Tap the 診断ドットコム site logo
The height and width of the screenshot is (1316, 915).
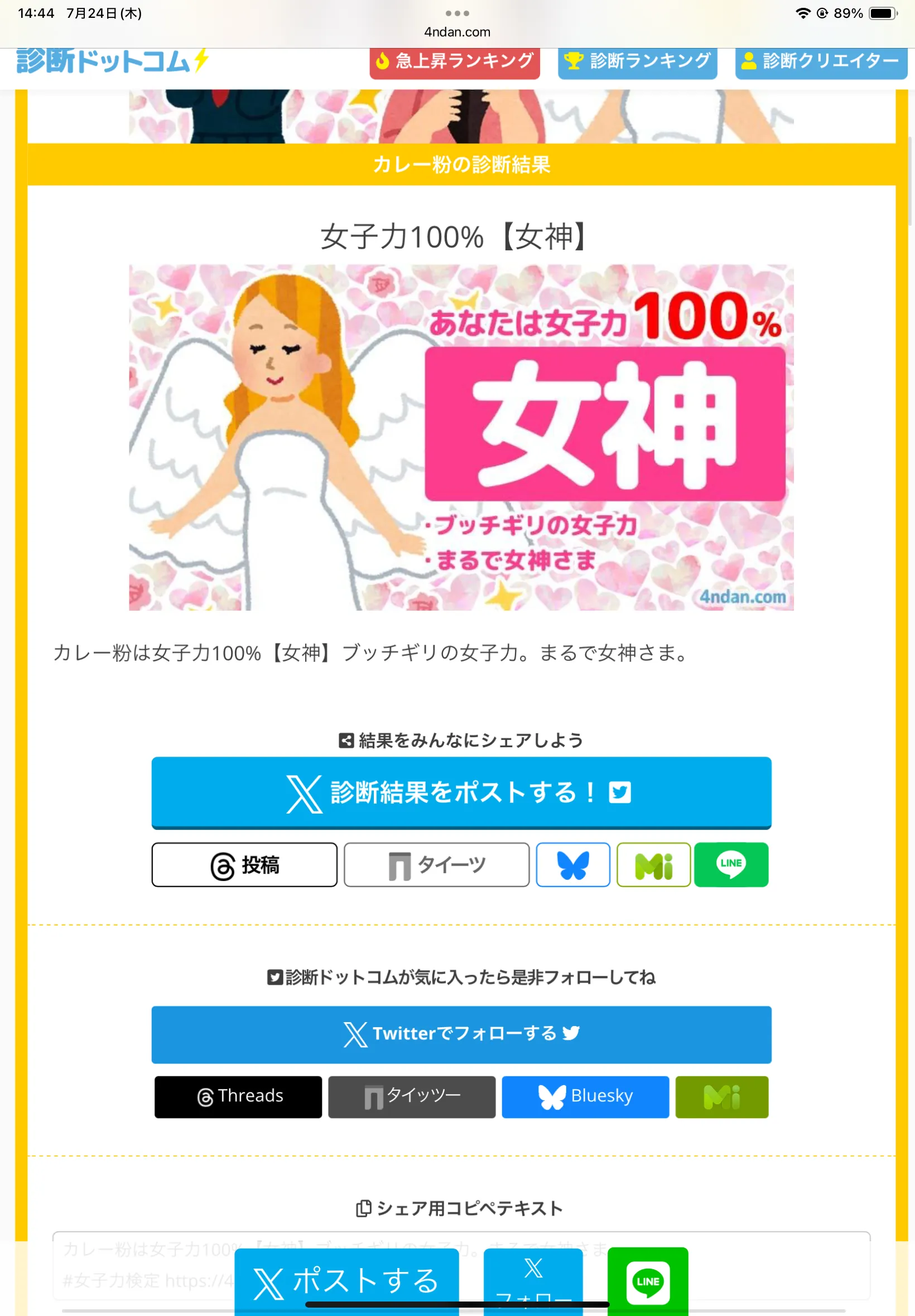click(x=112, y=61)
